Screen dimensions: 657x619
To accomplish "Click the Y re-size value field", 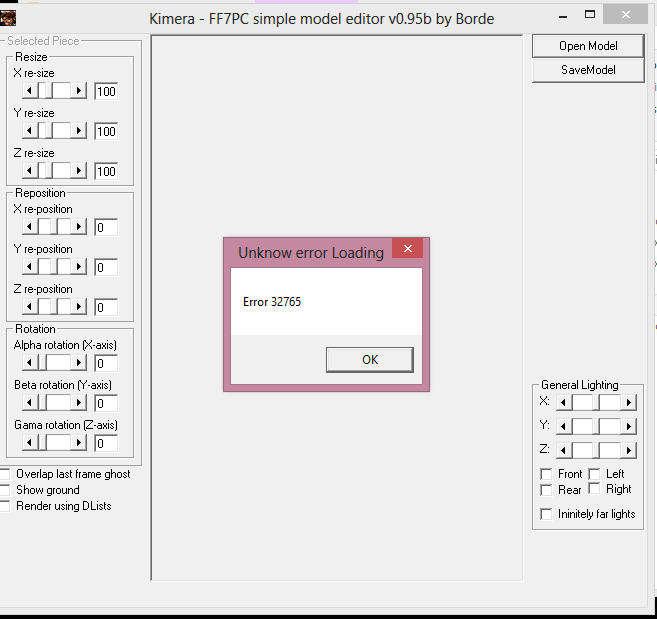I will click(106, 132).
